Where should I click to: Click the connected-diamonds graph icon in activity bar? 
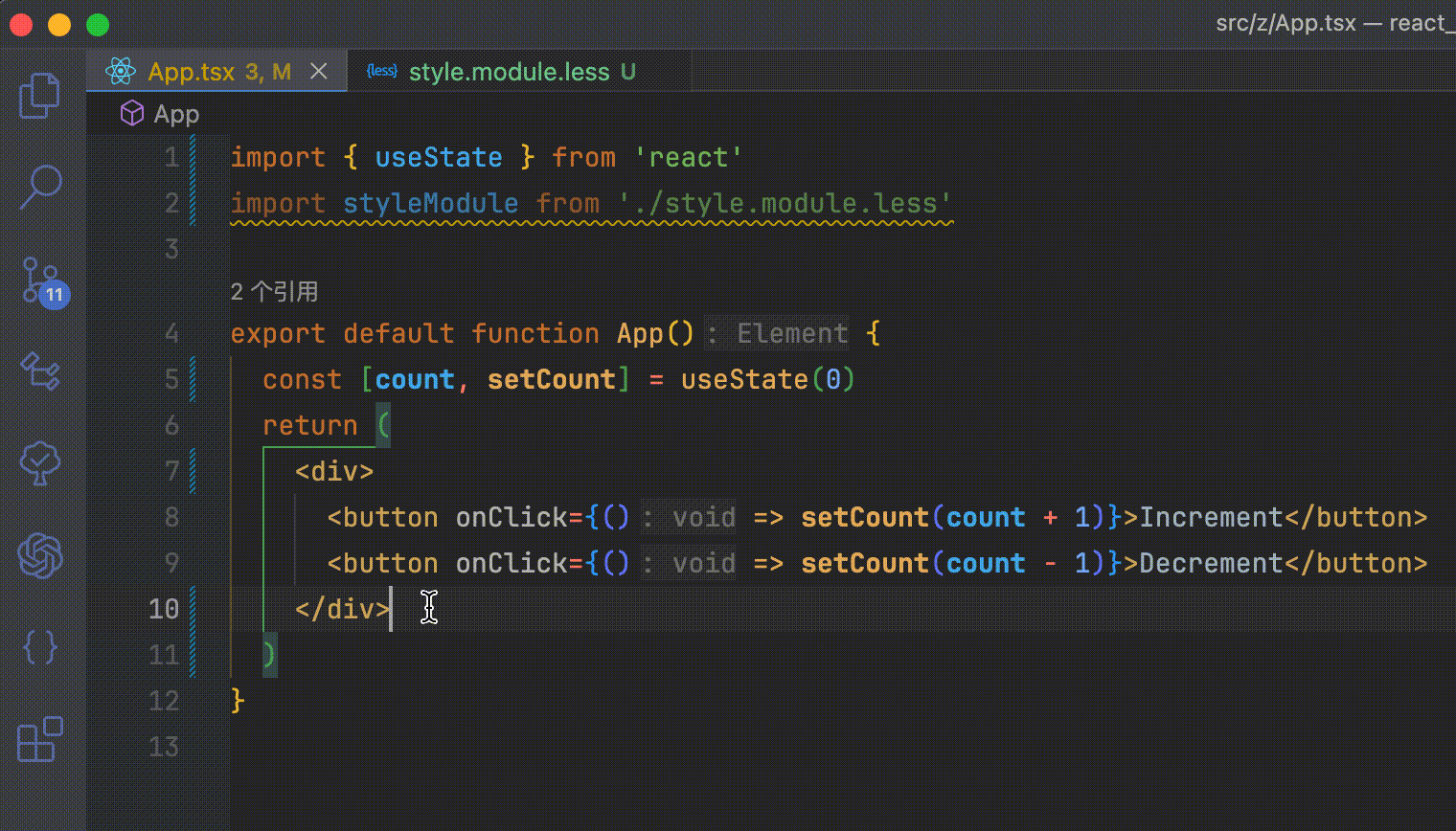pos(40,371)
